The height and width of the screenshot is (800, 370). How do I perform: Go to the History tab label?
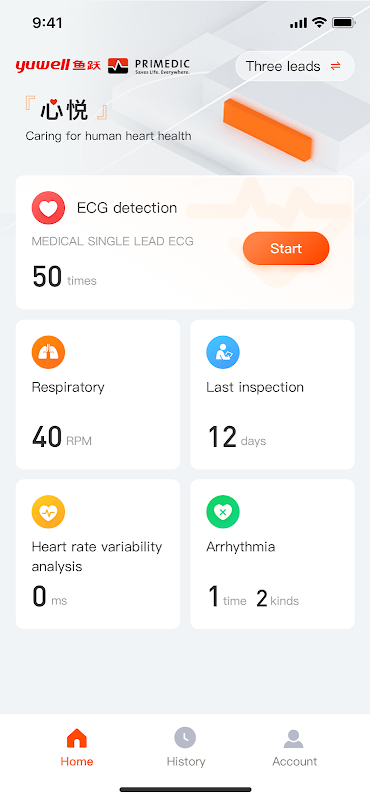coord(186,761)
